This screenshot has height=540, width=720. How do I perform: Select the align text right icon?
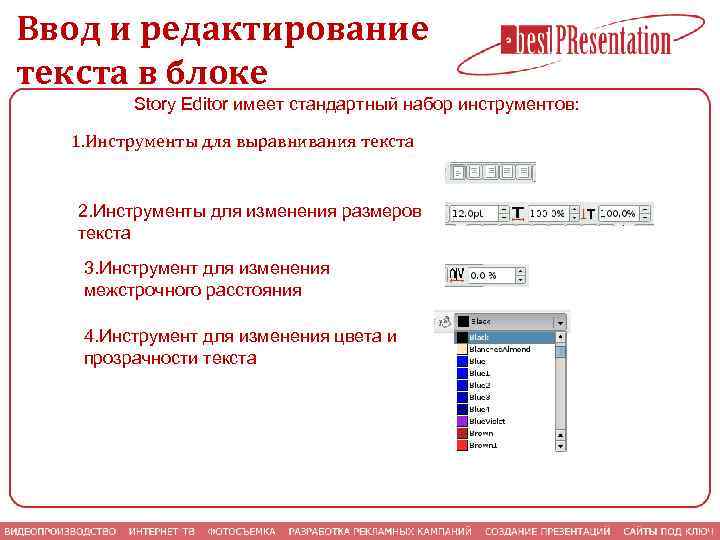pyautogui.click(x=491, y=172)
